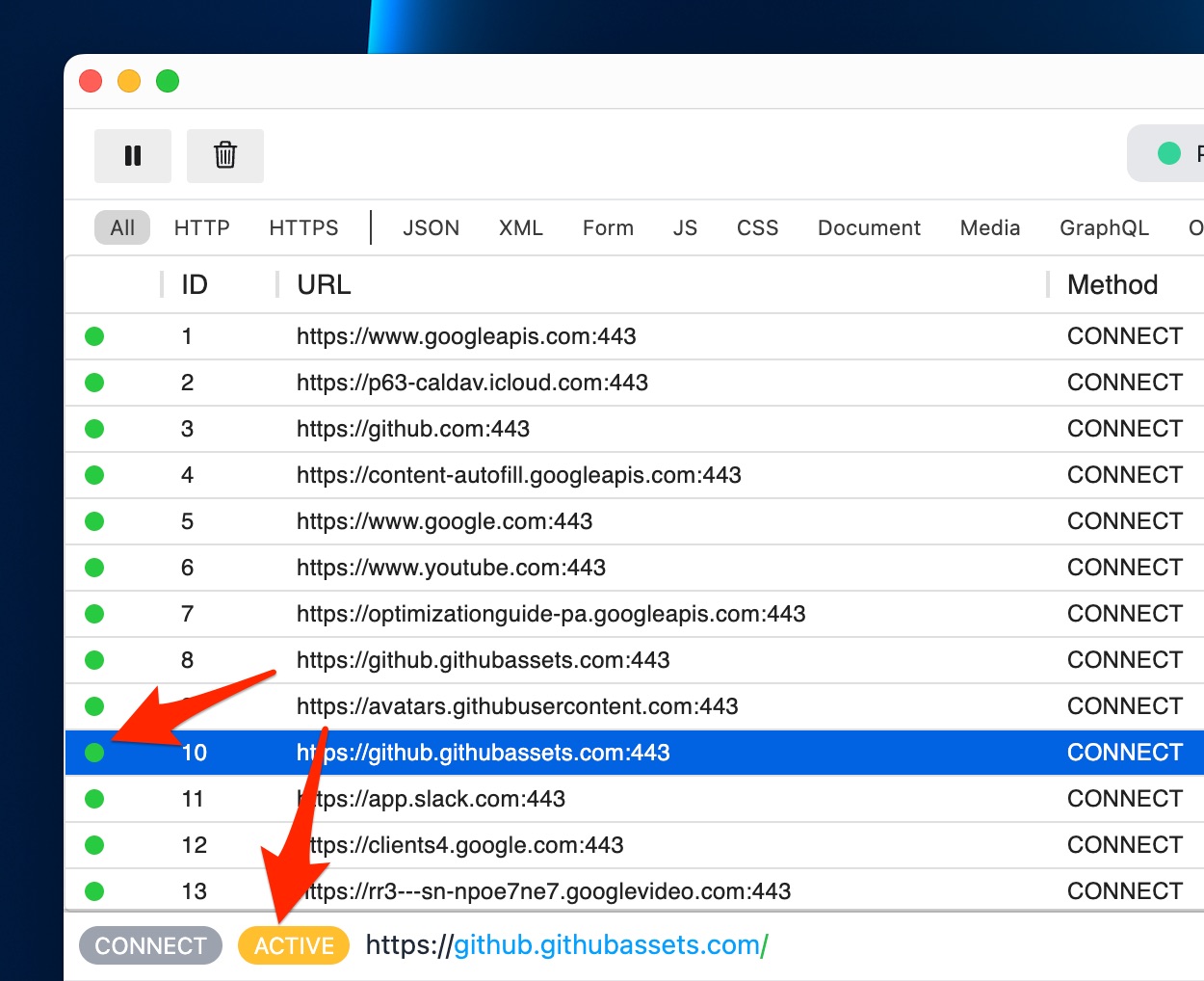Click the green recording status indicator
The image size is (1204, 981).
(x=1168, y=152)
